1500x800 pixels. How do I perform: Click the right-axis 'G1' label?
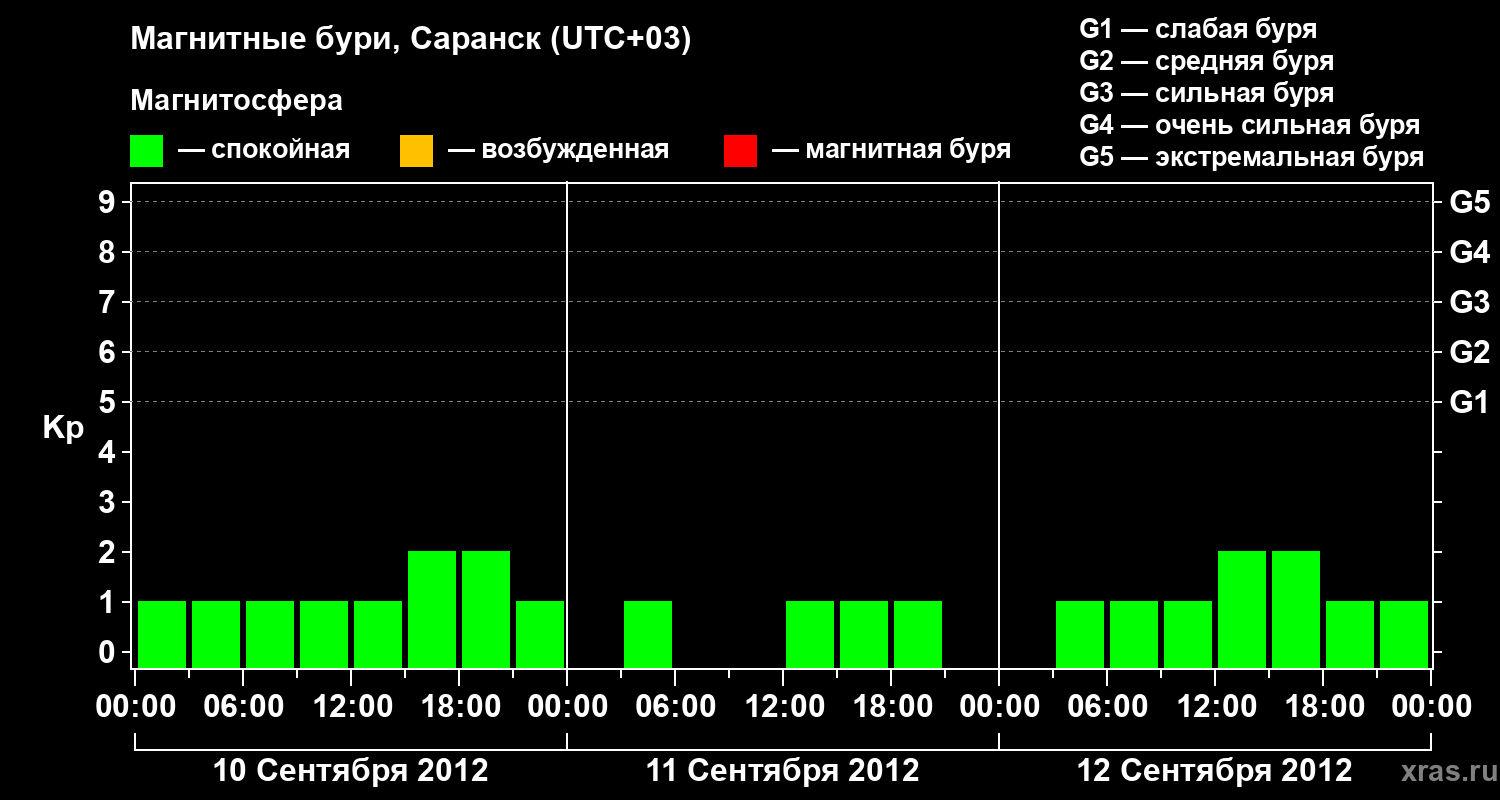click(x=1470, y=402)
